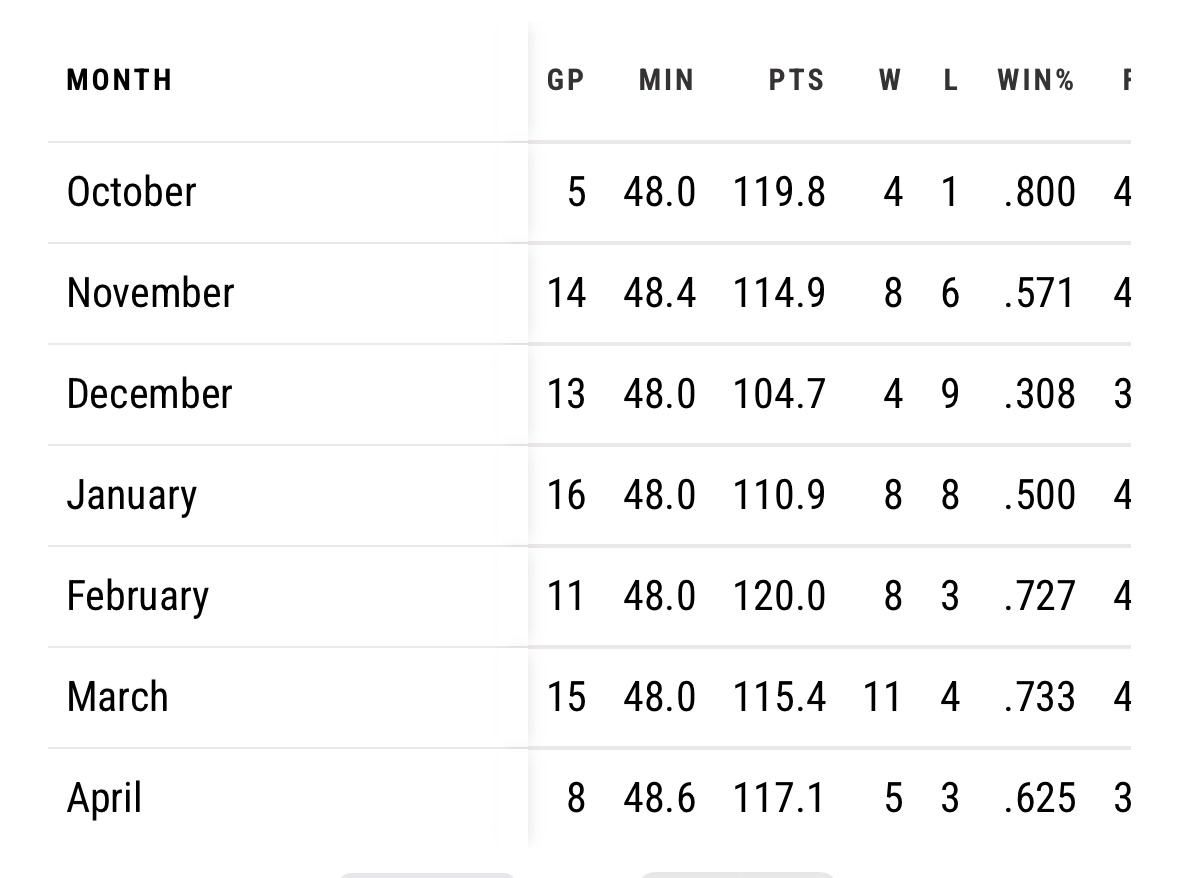
Task: Click February points value 120.0
Action: coord(779,596)
